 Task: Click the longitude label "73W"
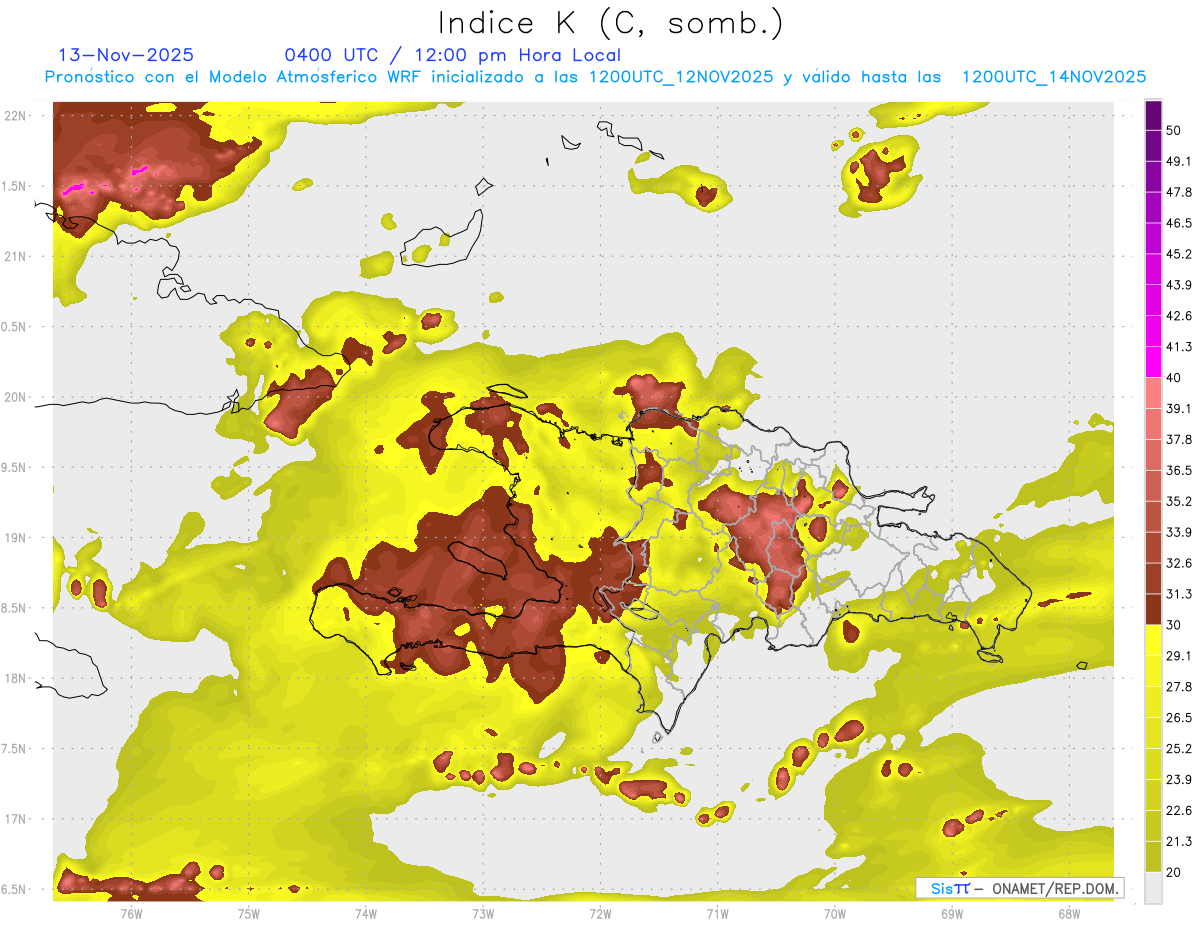point(483,913)
